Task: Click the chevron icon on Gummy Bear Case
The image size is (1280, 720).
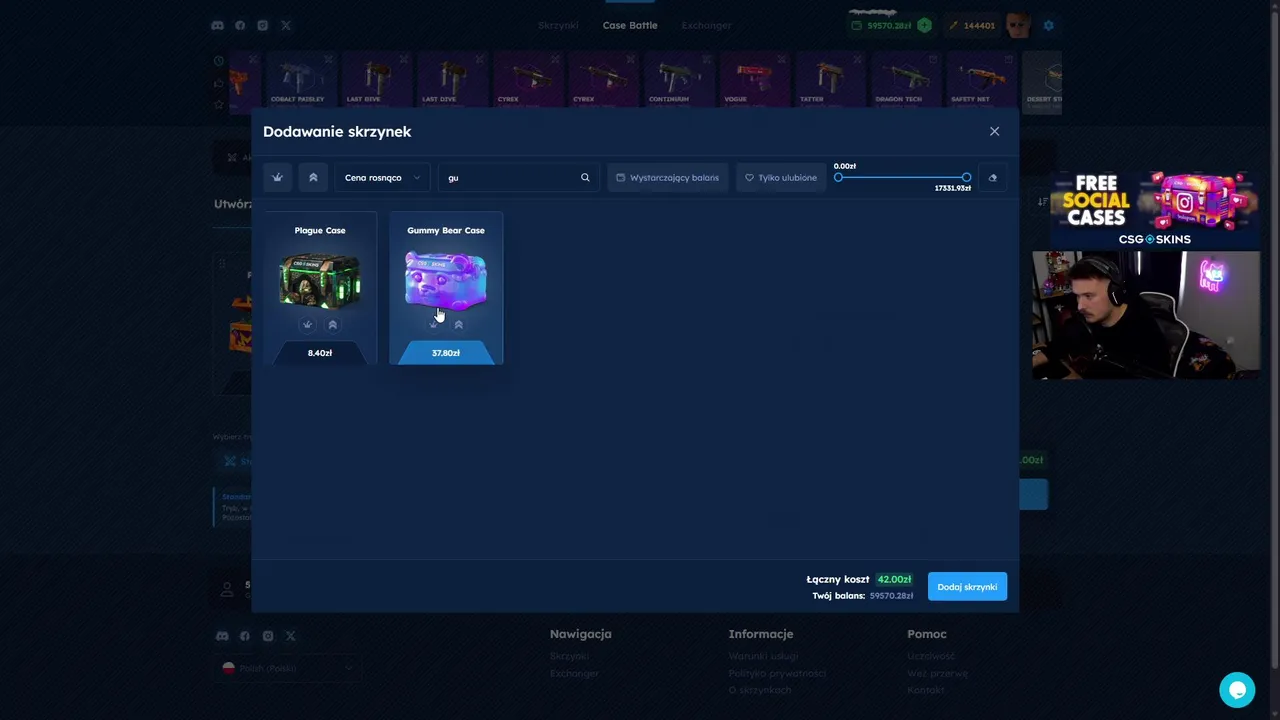Action: point(459,324)
